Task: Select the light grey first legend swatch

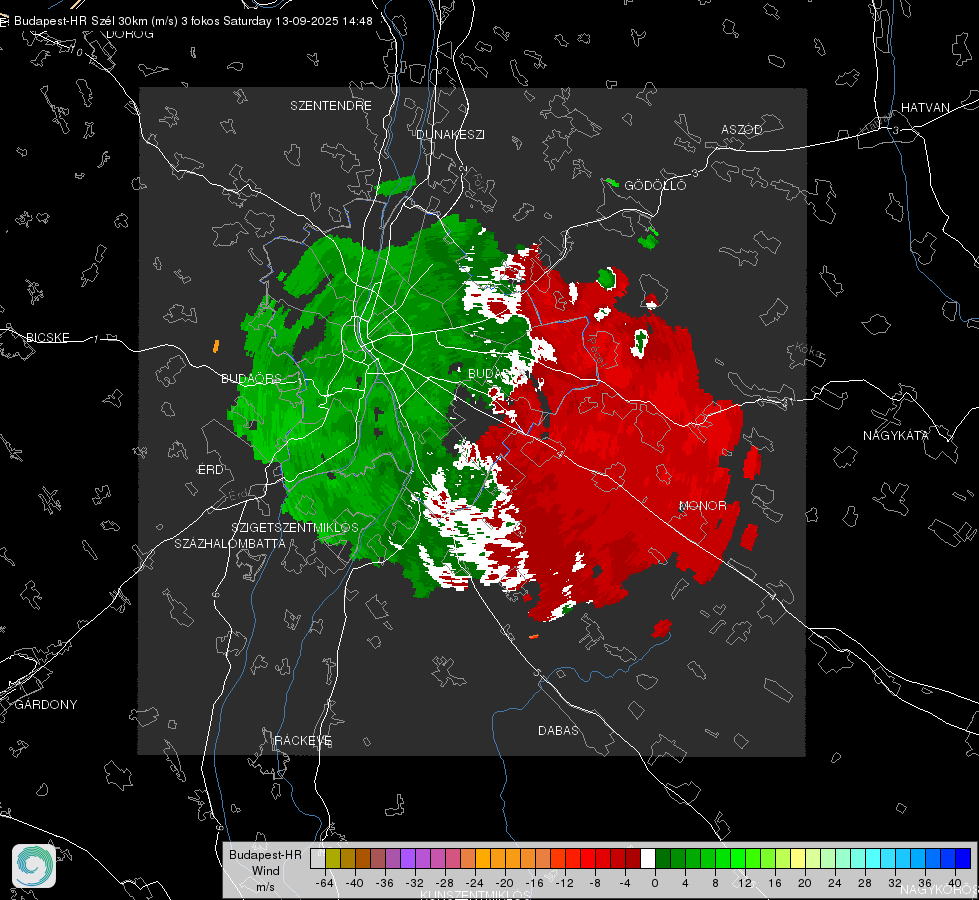Action: tap(318, 858)
